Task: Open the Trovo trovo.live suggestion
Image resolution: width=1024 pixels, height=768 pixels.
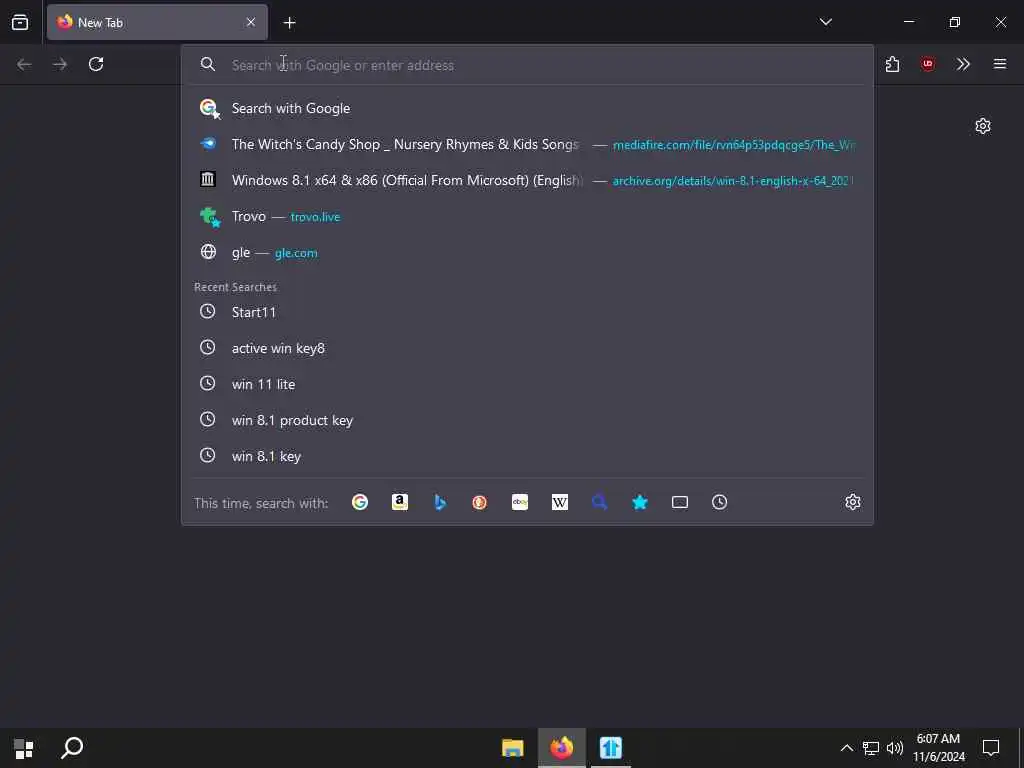Action: (527, 216)
